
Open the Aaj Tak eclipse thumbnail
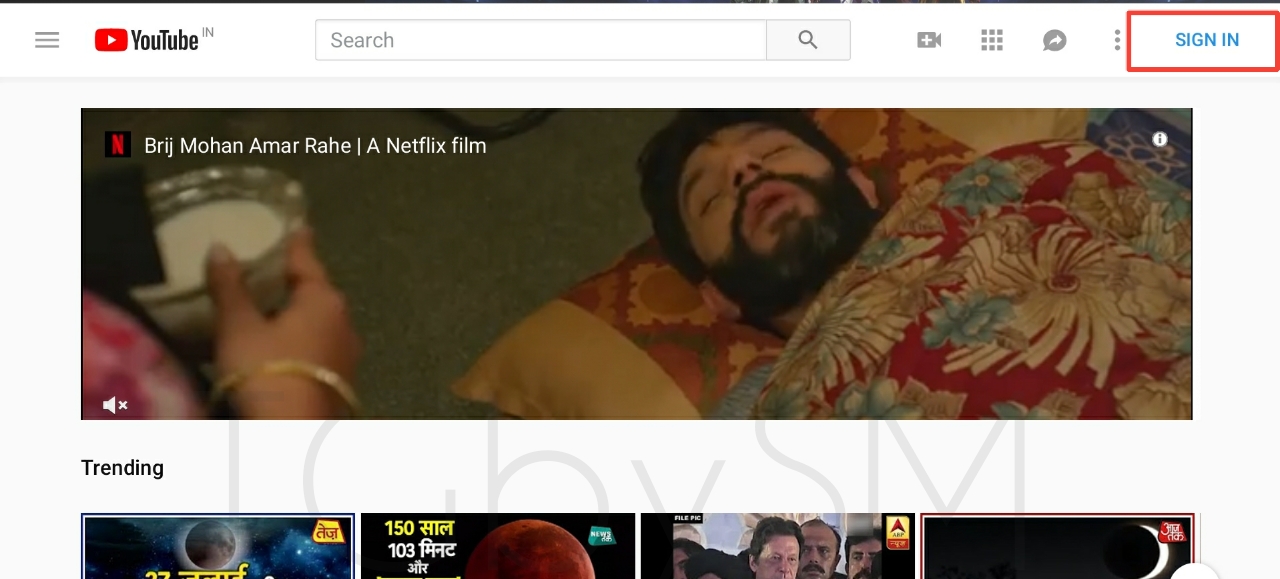1058,546
